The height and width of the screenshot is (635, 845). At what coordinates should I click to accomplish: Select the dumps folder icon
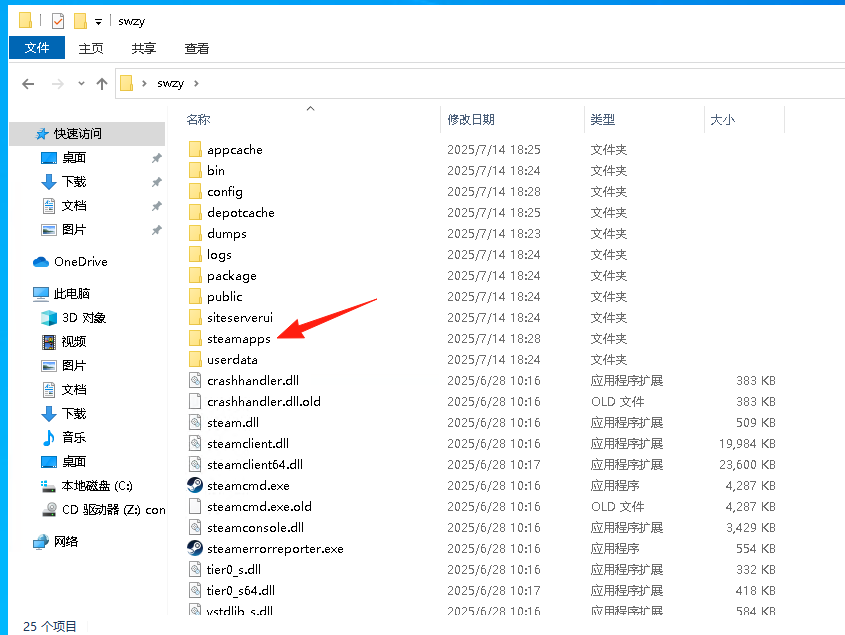pos(195,233)
